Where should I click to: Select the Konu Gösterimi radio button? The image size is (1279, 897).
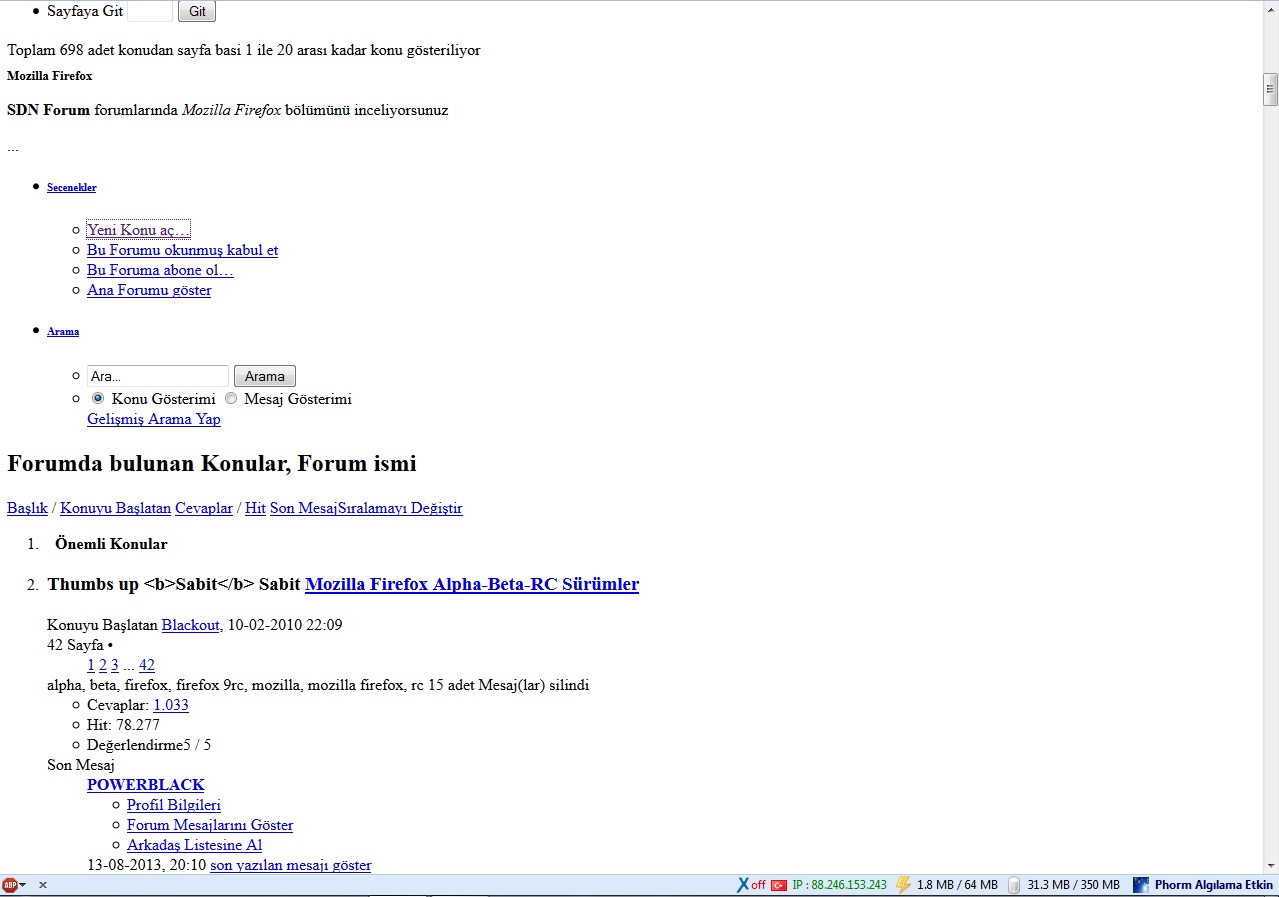coord(98,398)
